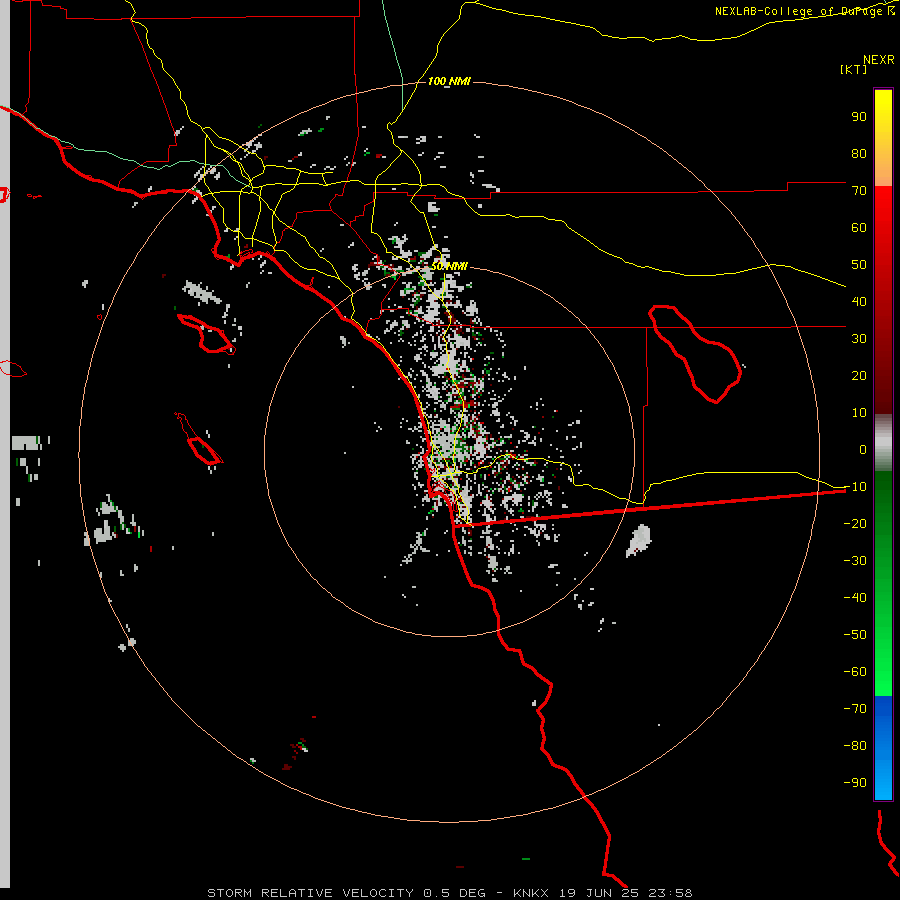Viewport: 900px width, 900px height.
Task: Select the -30 value on velocity scale
Action: [x=855, y=561]
